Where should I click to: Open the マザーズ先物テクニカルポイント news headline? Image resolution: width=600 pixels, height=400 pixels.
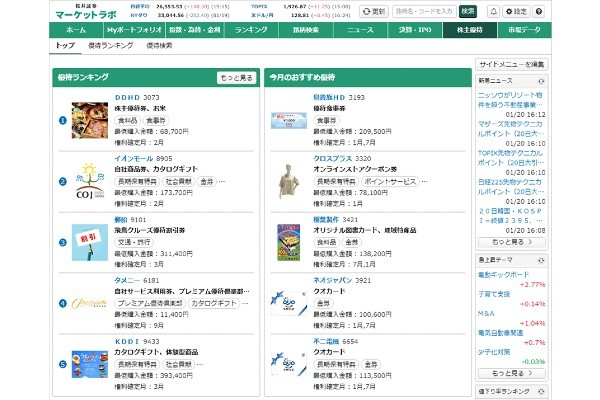pos(511,129)
